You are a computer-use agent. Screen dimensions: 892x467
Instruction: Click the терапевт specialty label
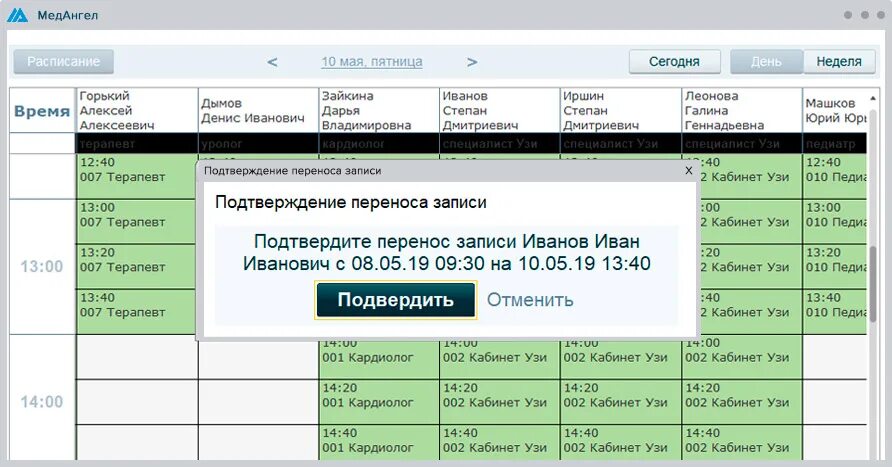click(107, 144)
